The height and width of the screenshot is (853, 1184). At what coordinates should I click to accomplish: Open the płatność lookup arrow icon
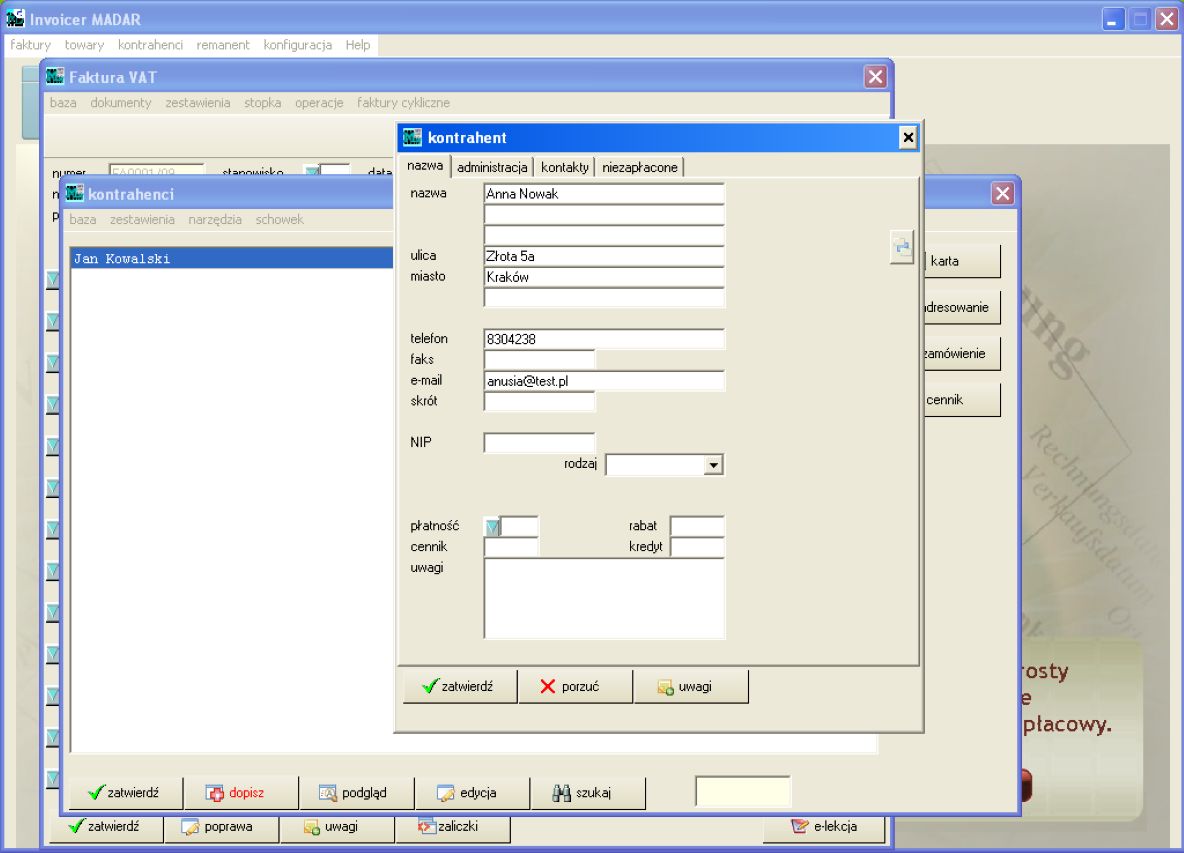click(492, 526)
